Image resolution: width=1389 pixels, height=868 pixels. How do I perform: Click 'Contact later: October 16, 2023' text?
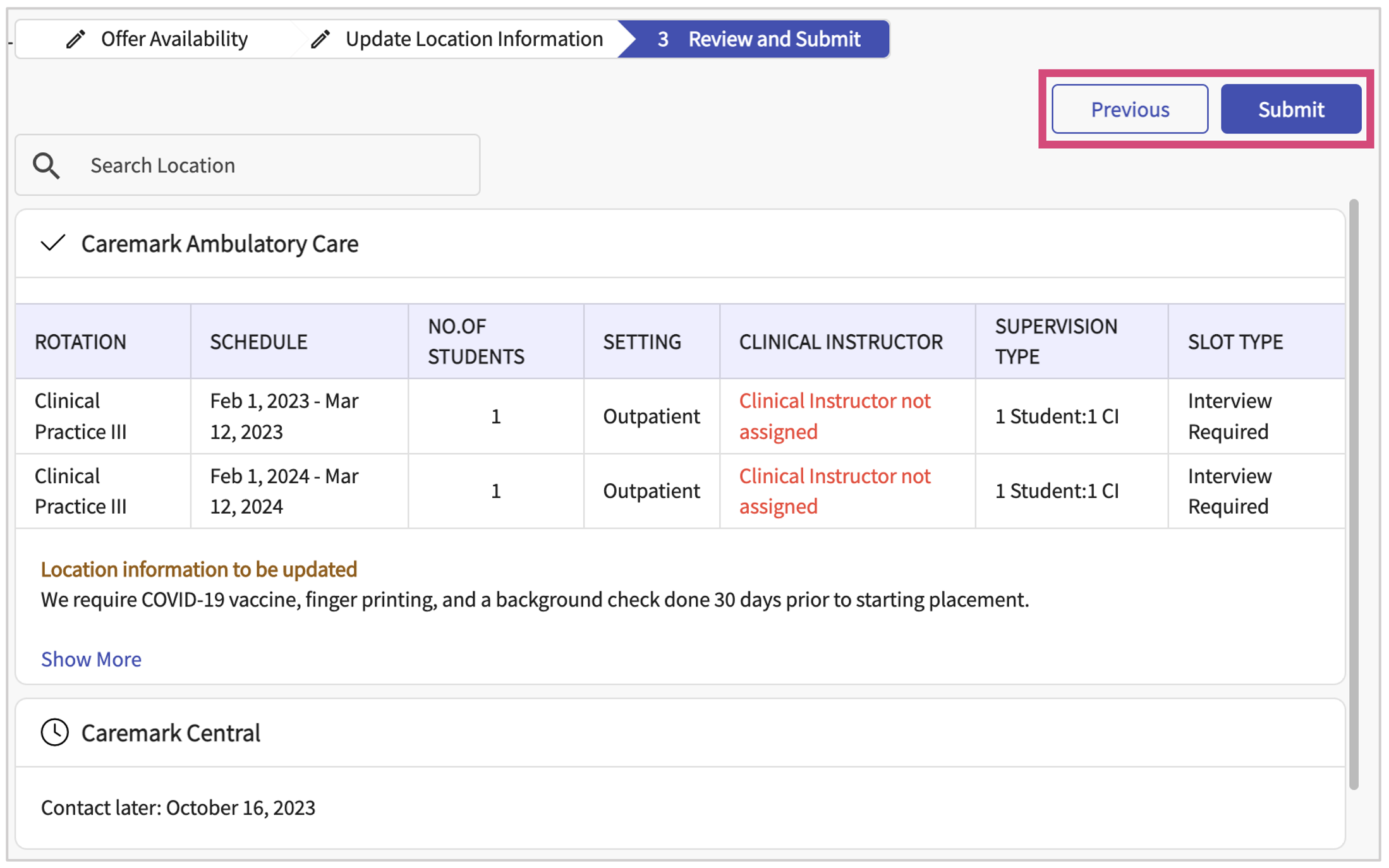tap(178, 807)
